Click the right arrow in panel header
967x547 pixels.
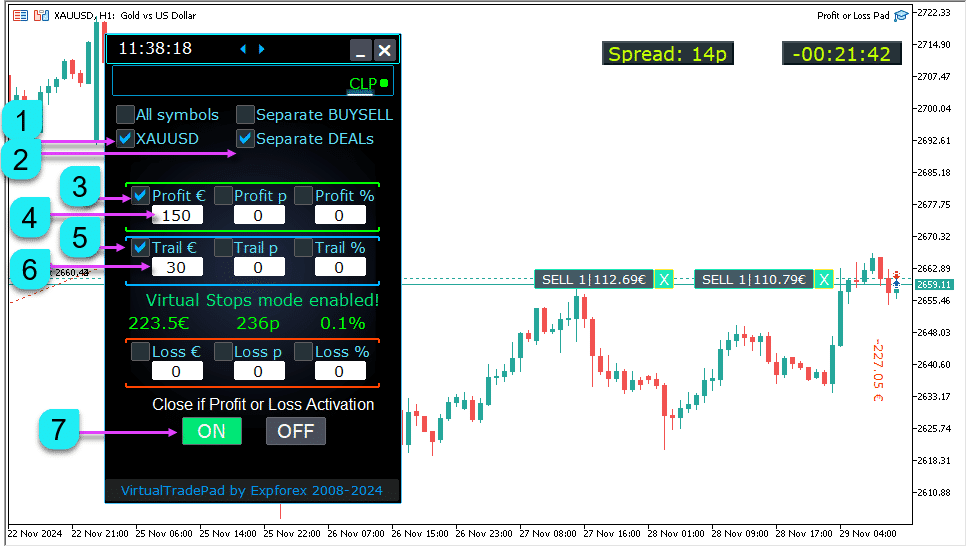[262, 49]
